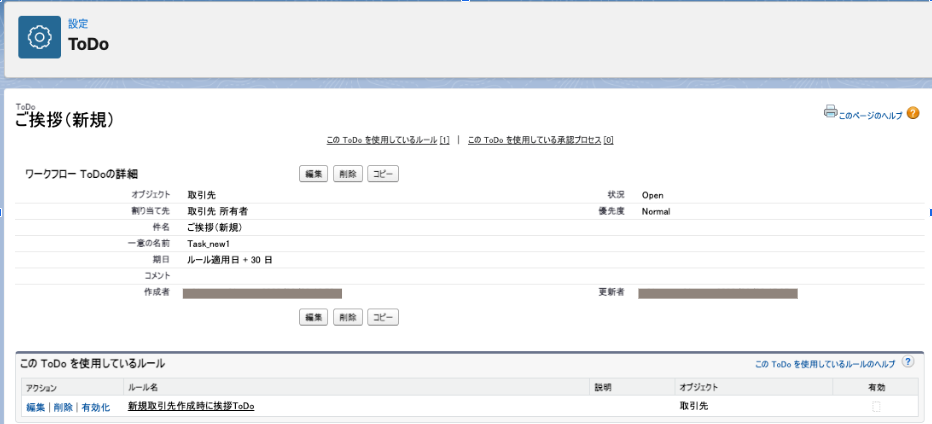
Task: Click 有効化 link in rule row
Action: pos(96,407)
